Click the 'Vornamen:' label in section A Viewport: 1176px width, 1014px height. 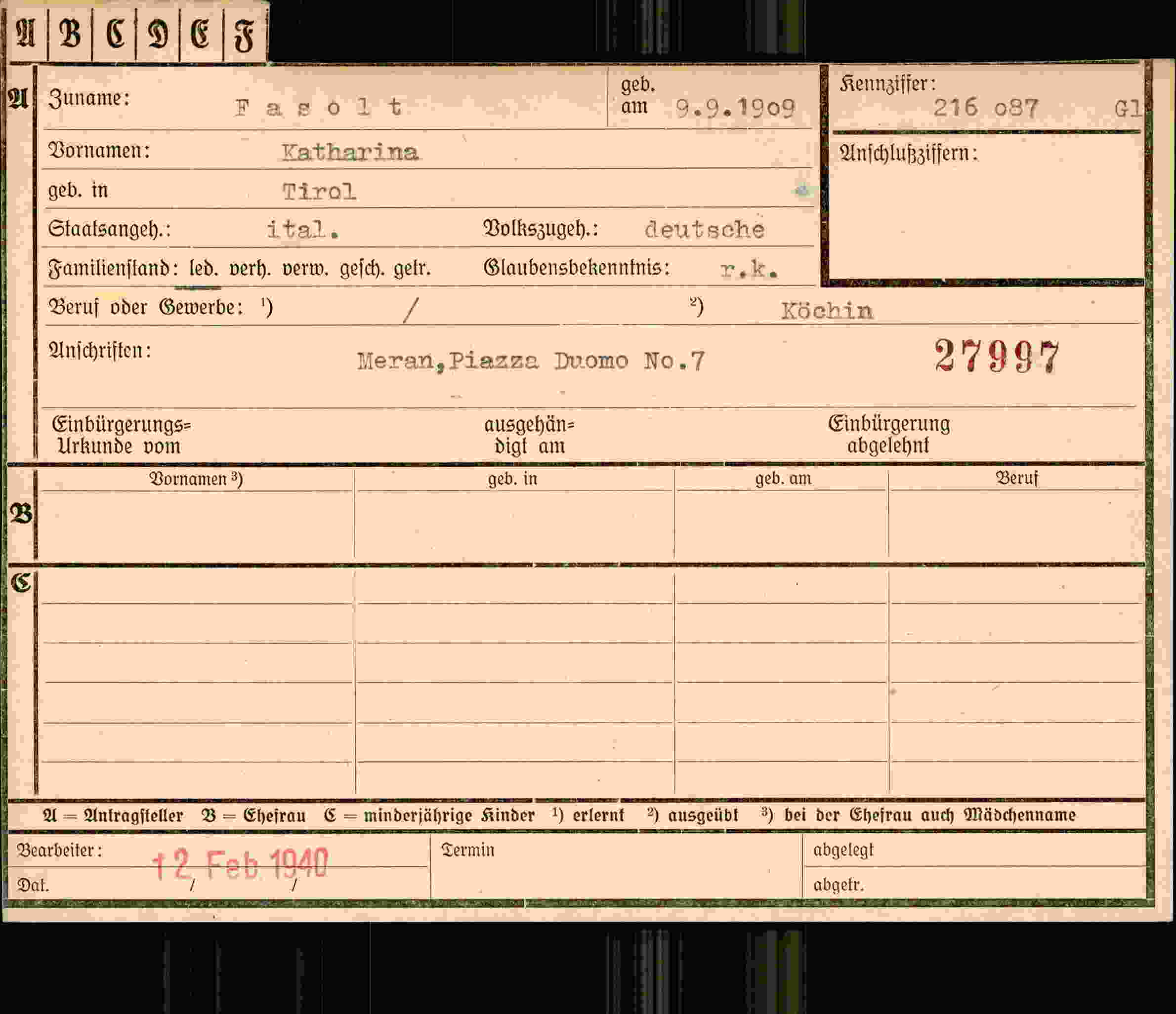(99, 151)
